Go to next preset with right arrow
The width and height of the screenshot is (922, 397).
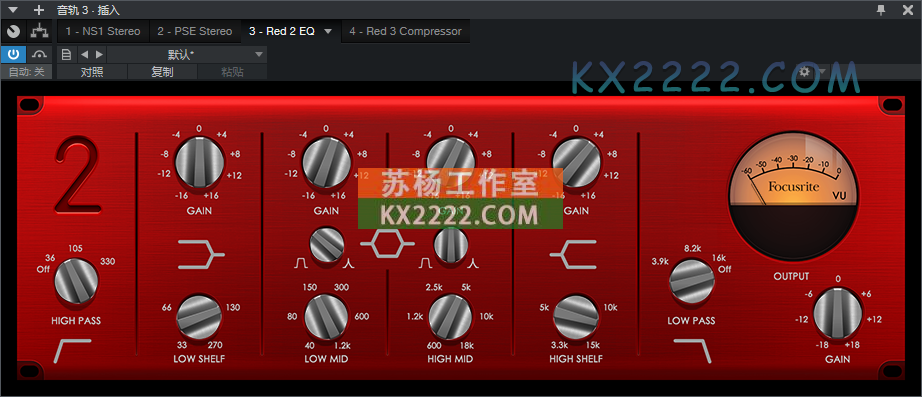coord(99,55)
